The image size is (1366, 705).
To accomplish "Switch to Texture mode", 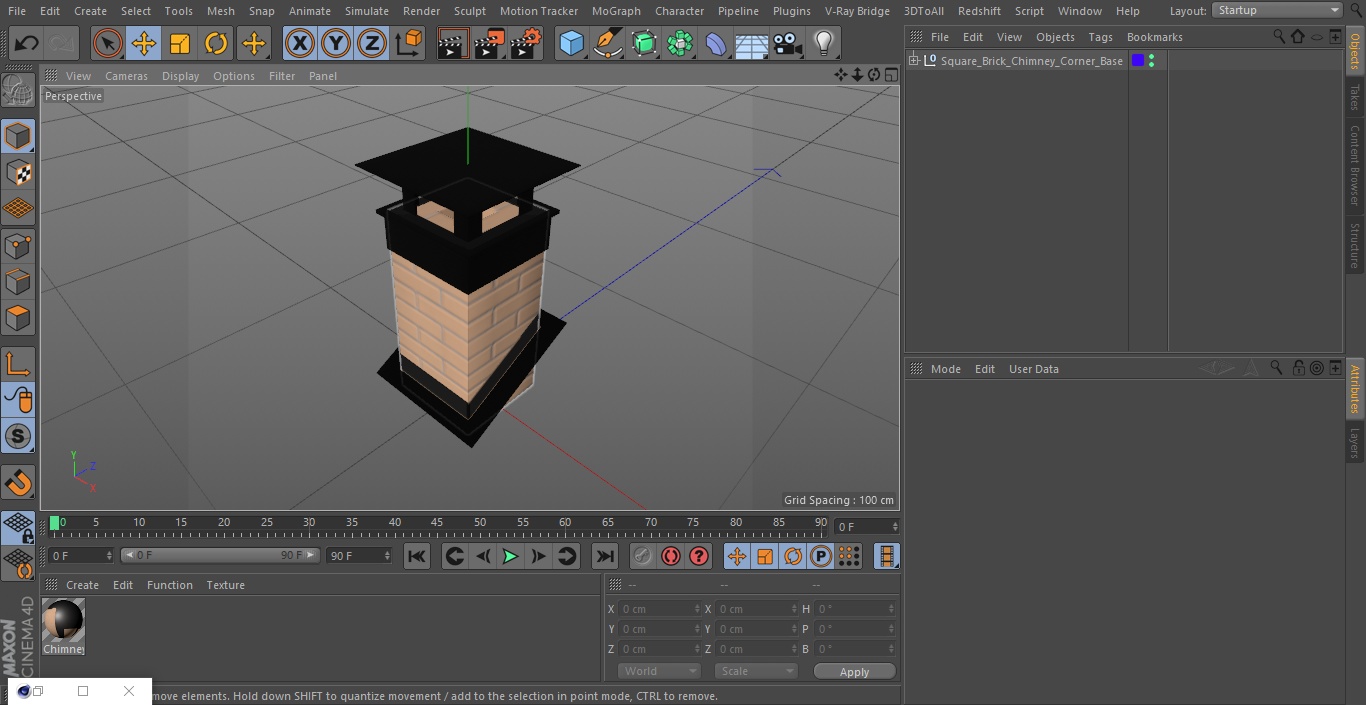I will click(x=18, y=173).
